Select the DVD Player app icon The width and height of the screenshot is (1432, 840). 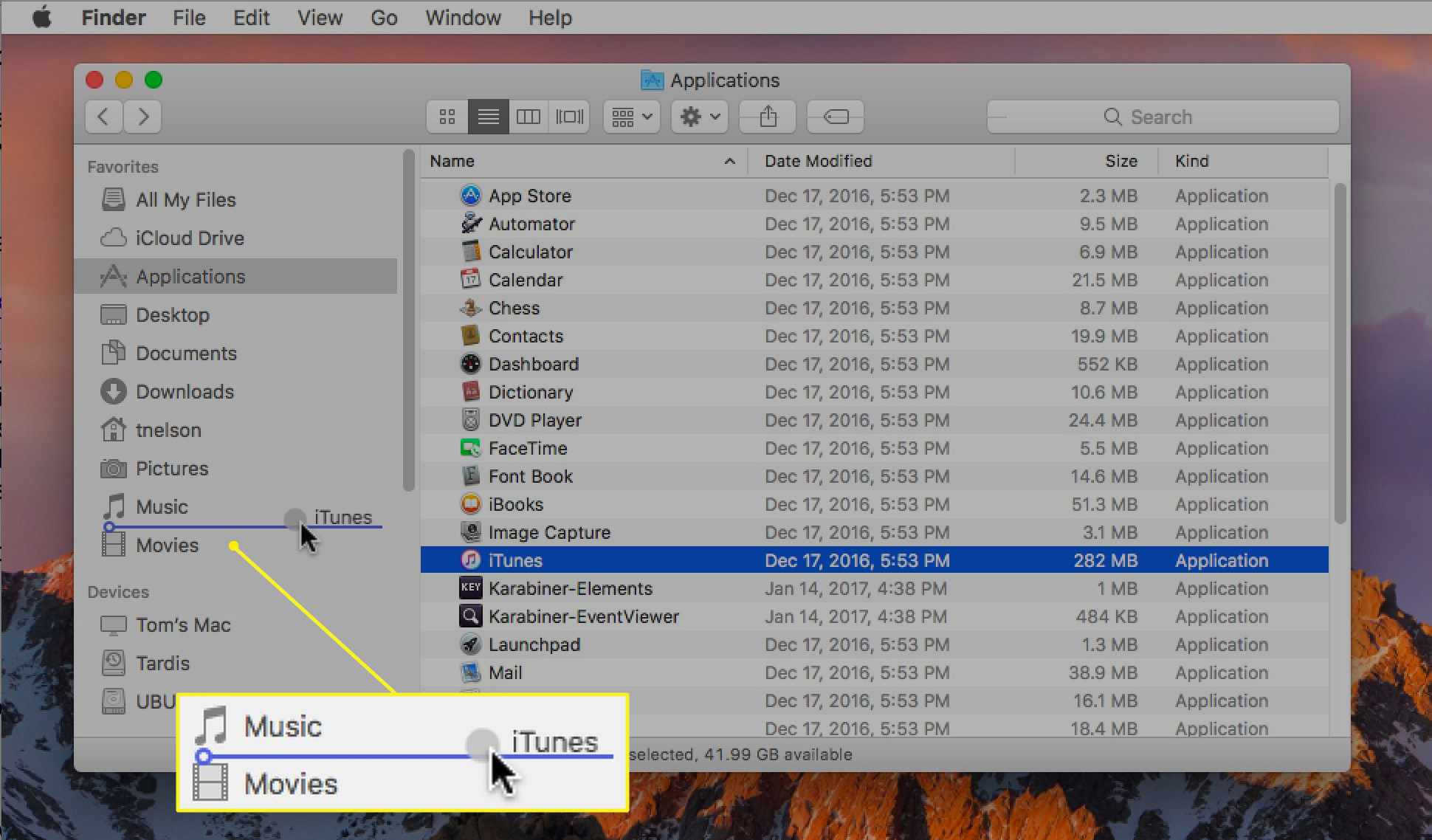pos(470,420)
